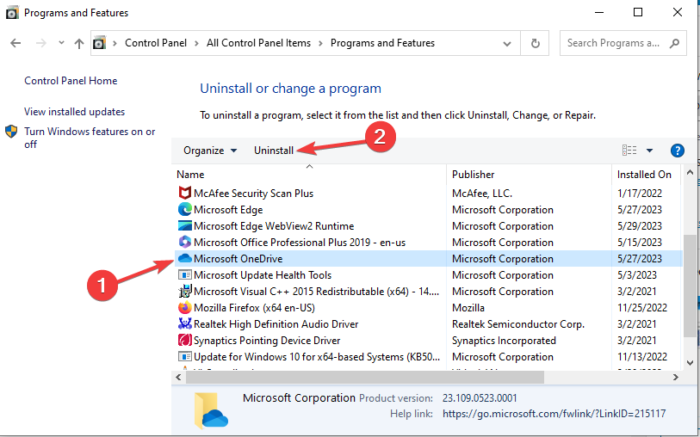This screenshot has width=700, height=437.
Task: Open the address bar history dropdown
Action: pyautogui.click(x=511, y=43)
